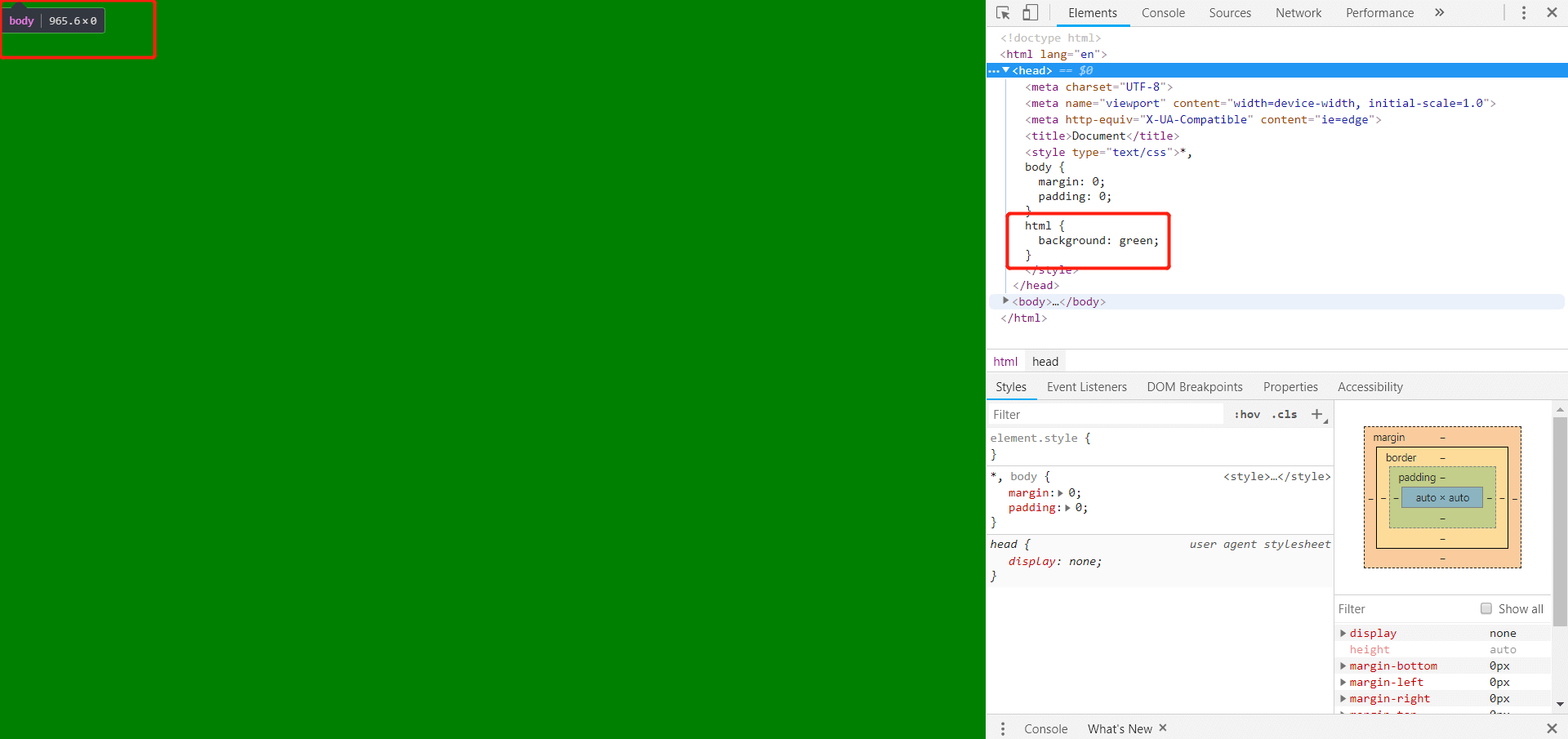Screen dimensions: 1568x739
Task: Click the styles Filter input field
Action: (x=1106, y=415)
